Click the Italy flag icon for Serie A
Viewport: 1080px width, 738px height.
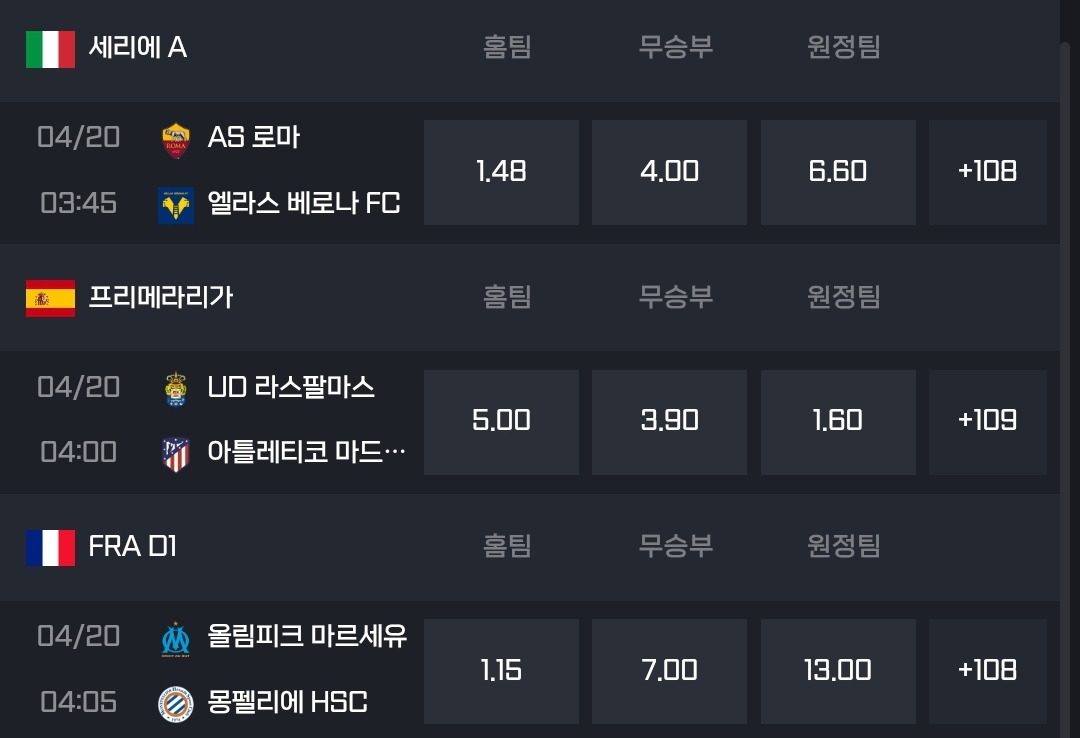(x=50, y=49)
